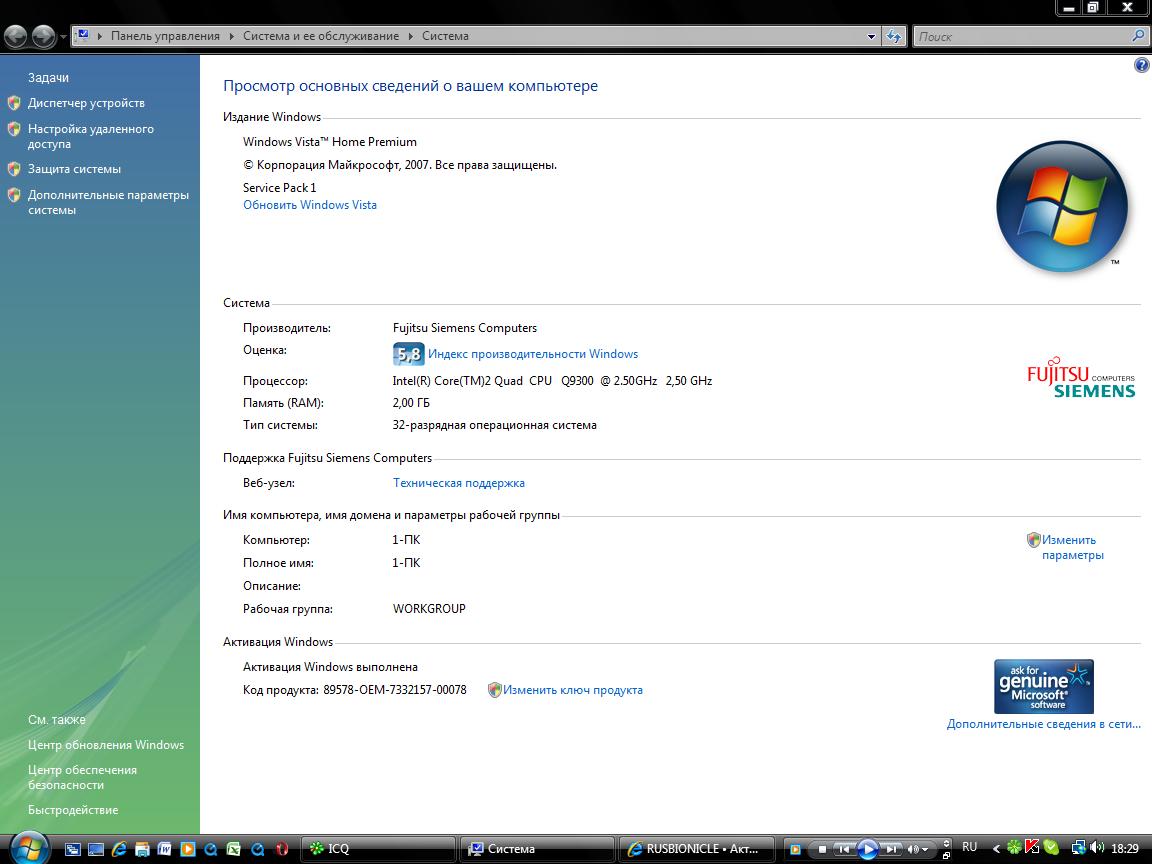
Task: Click the media player toolbar icon in taskbar
Action: click(x=795, y=849)
